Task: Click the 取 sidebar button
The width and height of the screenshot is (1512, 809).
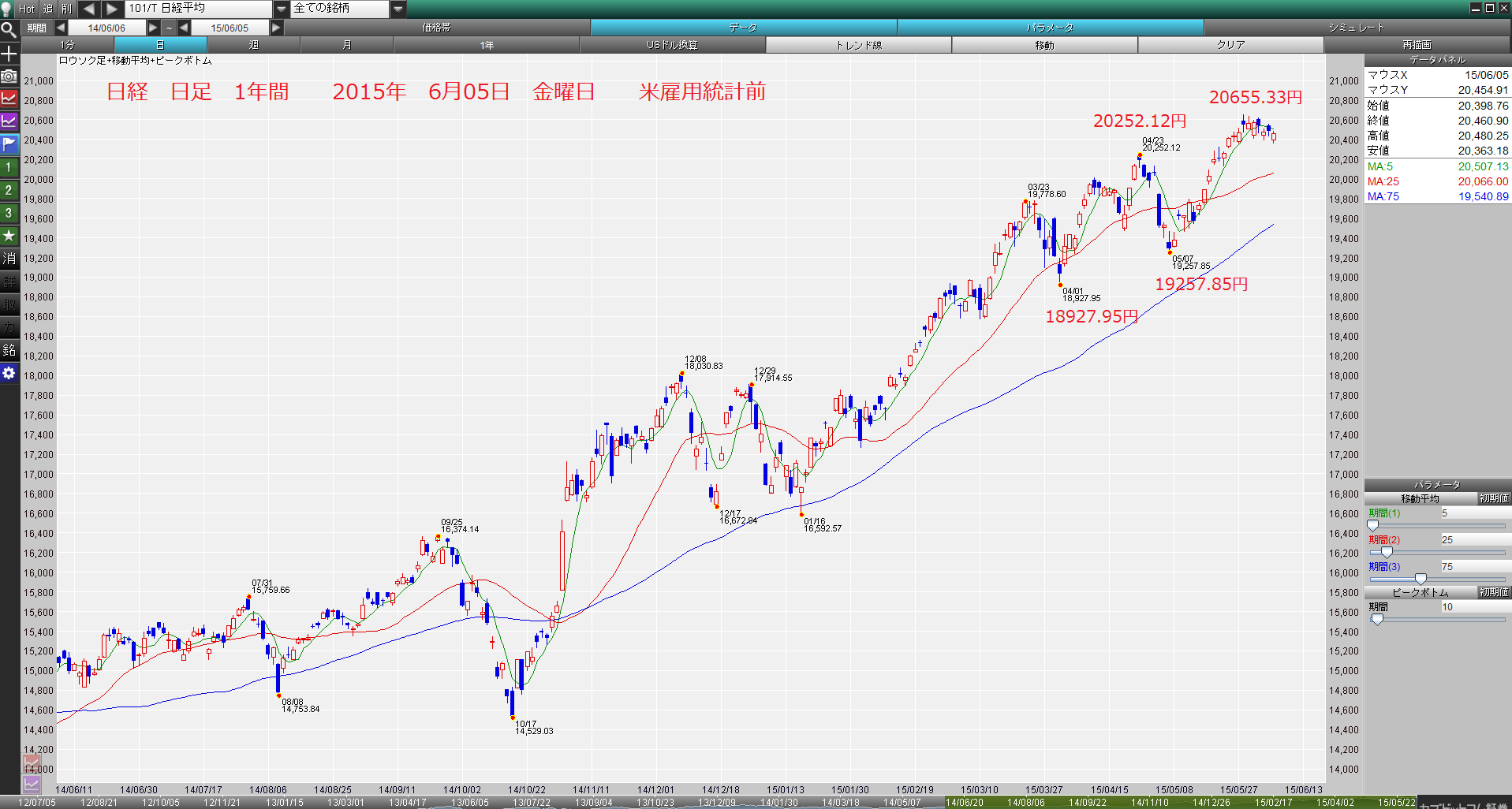Action: (x=9, y=304)
